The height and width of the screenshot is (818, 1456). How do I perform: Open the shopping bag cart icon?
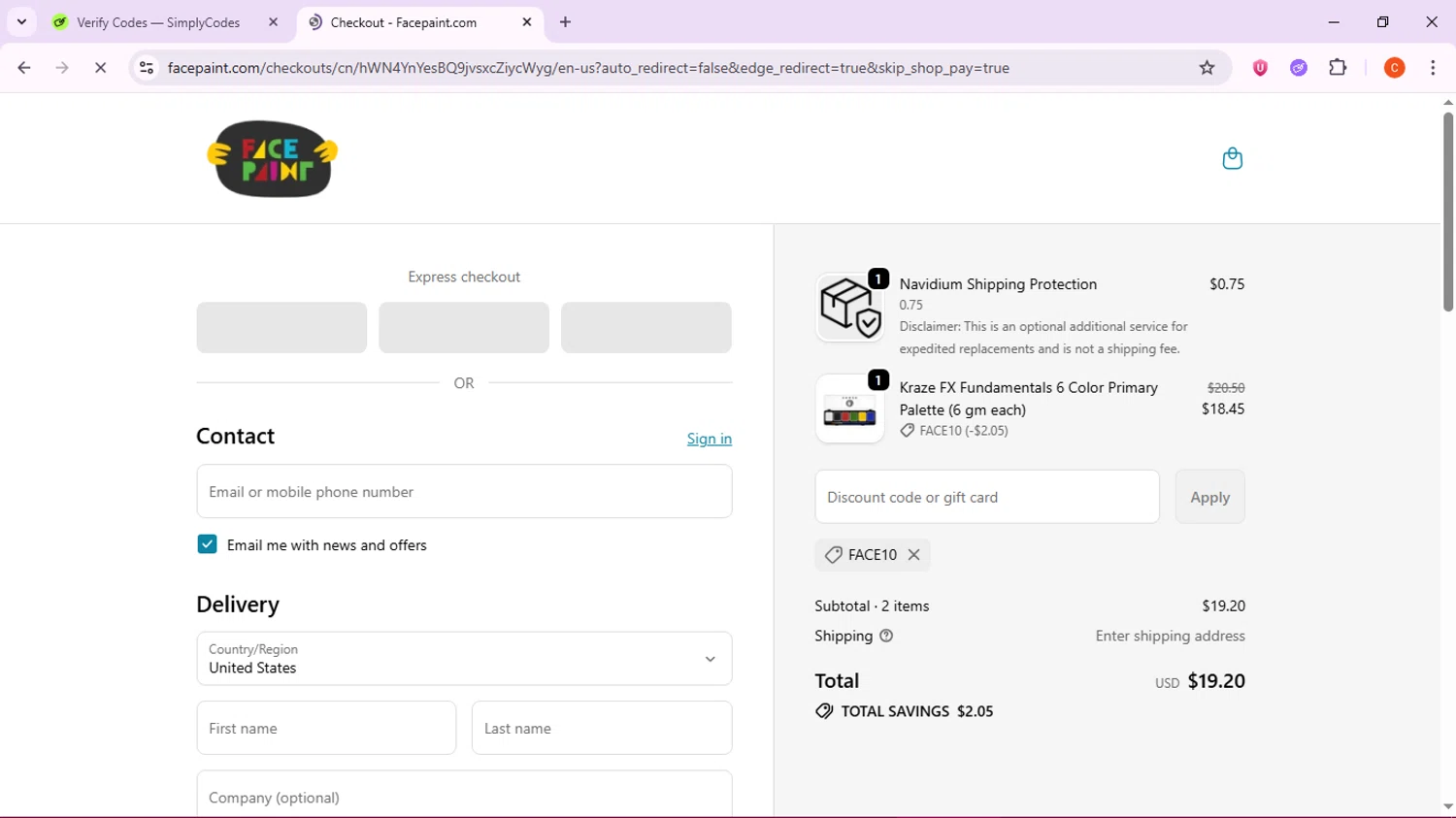pyautogui.click(x=1232, y=158)
